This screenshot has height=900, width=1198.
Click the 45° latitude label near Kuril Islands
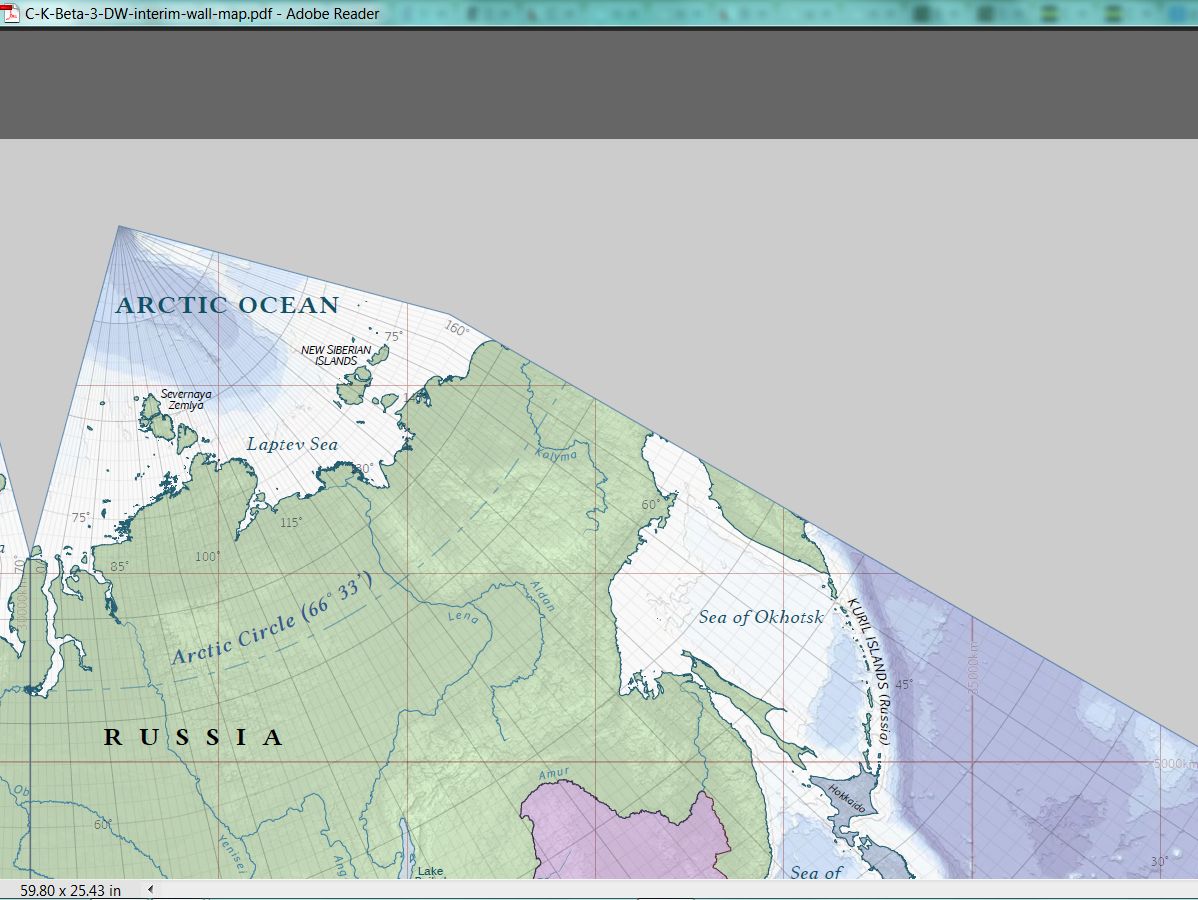[x=903, y=685]
